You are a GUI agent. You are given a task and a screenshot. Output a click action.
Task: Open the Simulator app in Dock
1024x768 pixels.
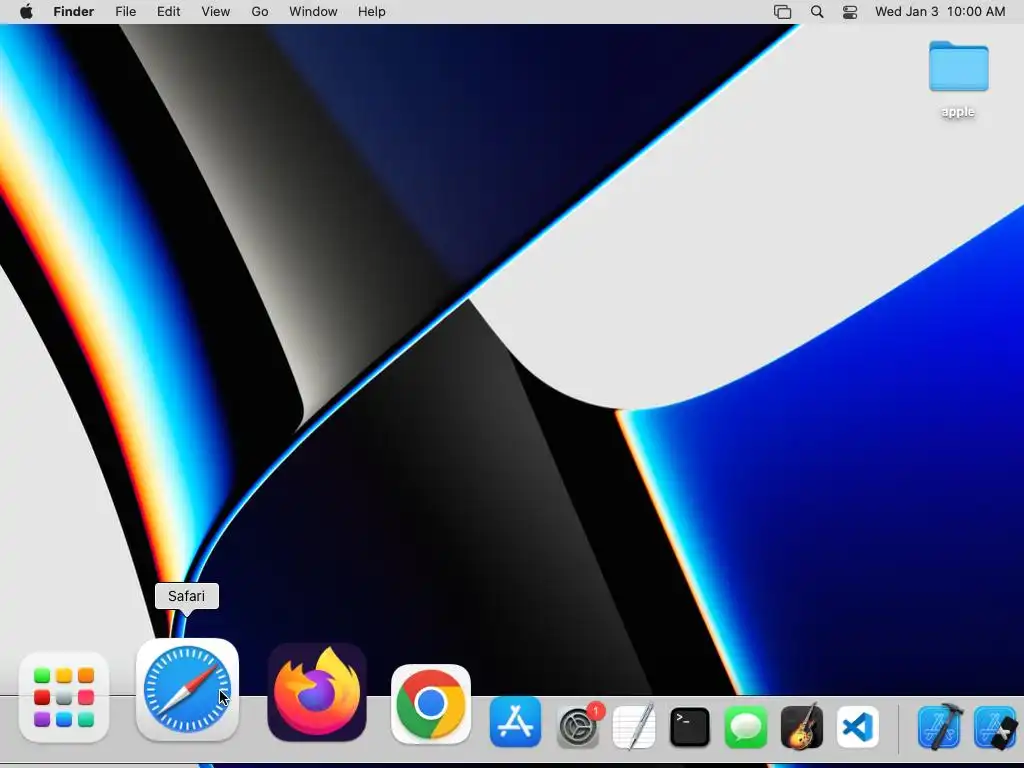[x=996, y=727]
